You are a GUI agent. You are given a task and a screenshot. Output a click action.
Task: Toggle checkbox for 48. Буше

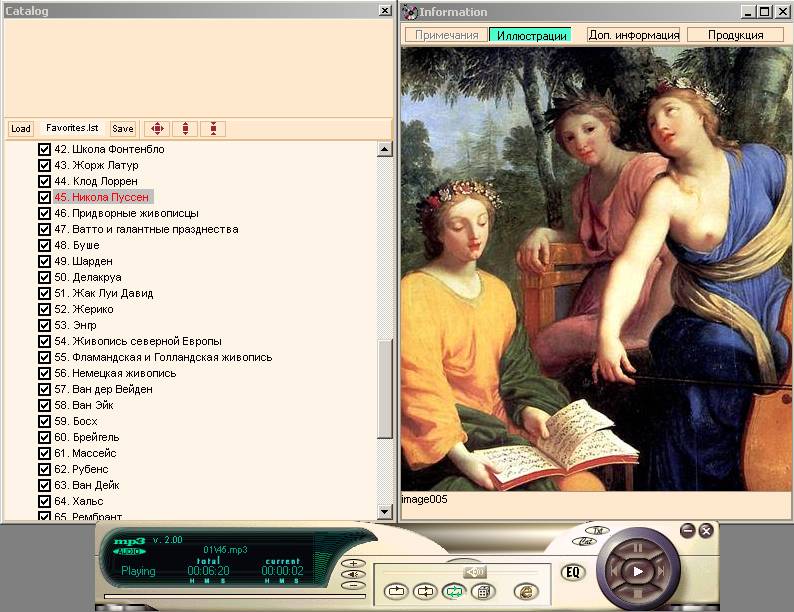tap(45, 246)
